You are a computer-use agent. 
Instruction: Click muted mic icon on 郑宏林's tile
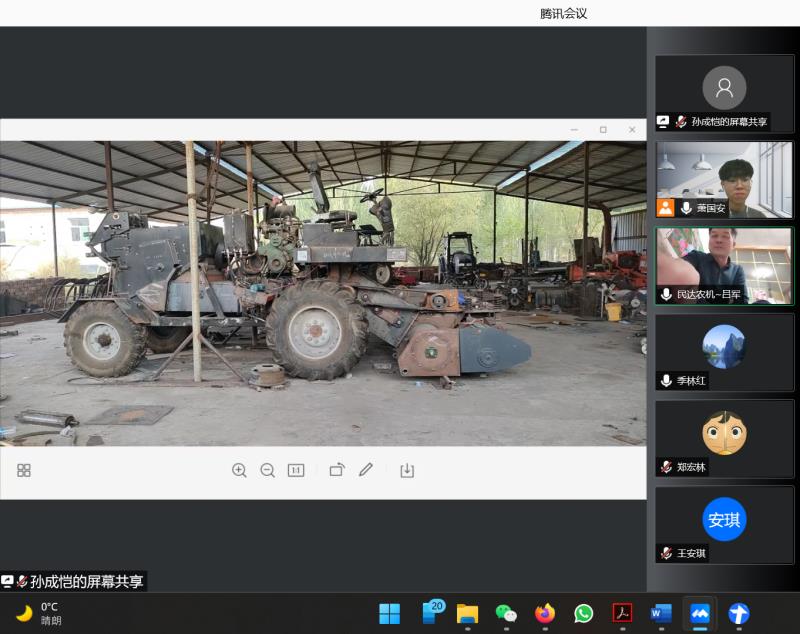[666, 467]
